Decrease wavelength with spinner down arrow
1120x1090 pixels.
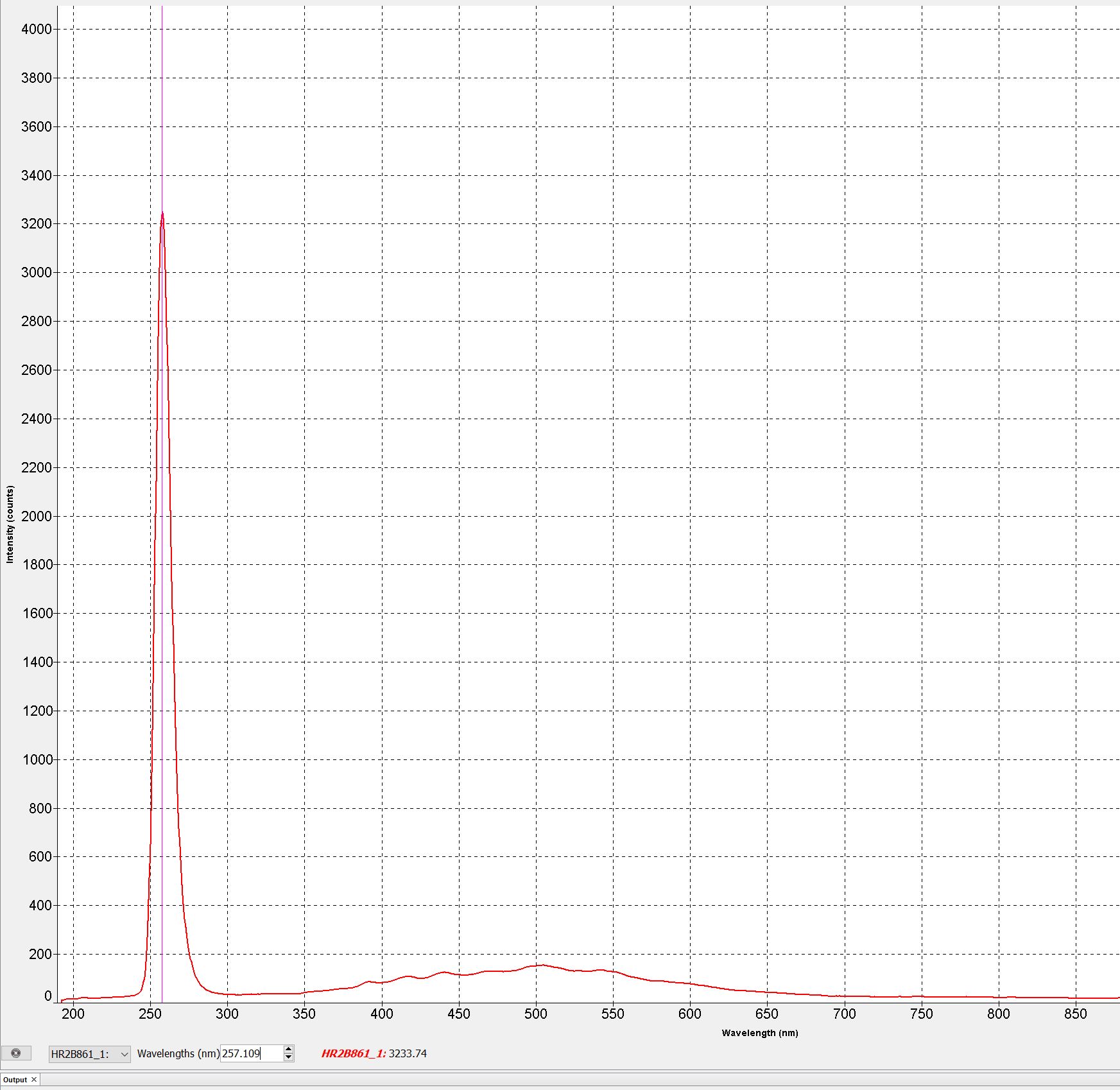(288, 1057)
